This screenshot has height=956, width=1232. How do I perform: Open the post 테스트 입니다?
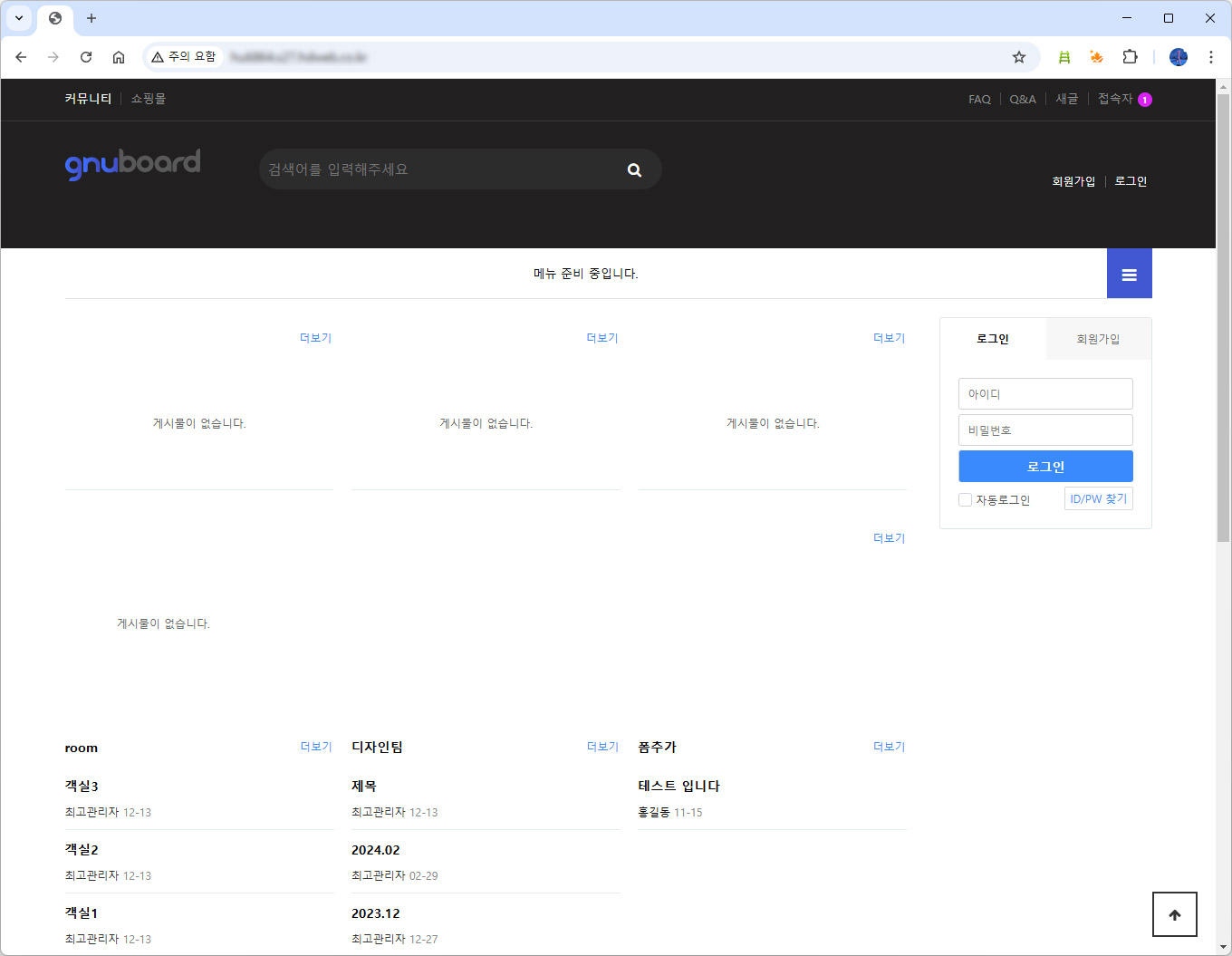coord(679,786)
